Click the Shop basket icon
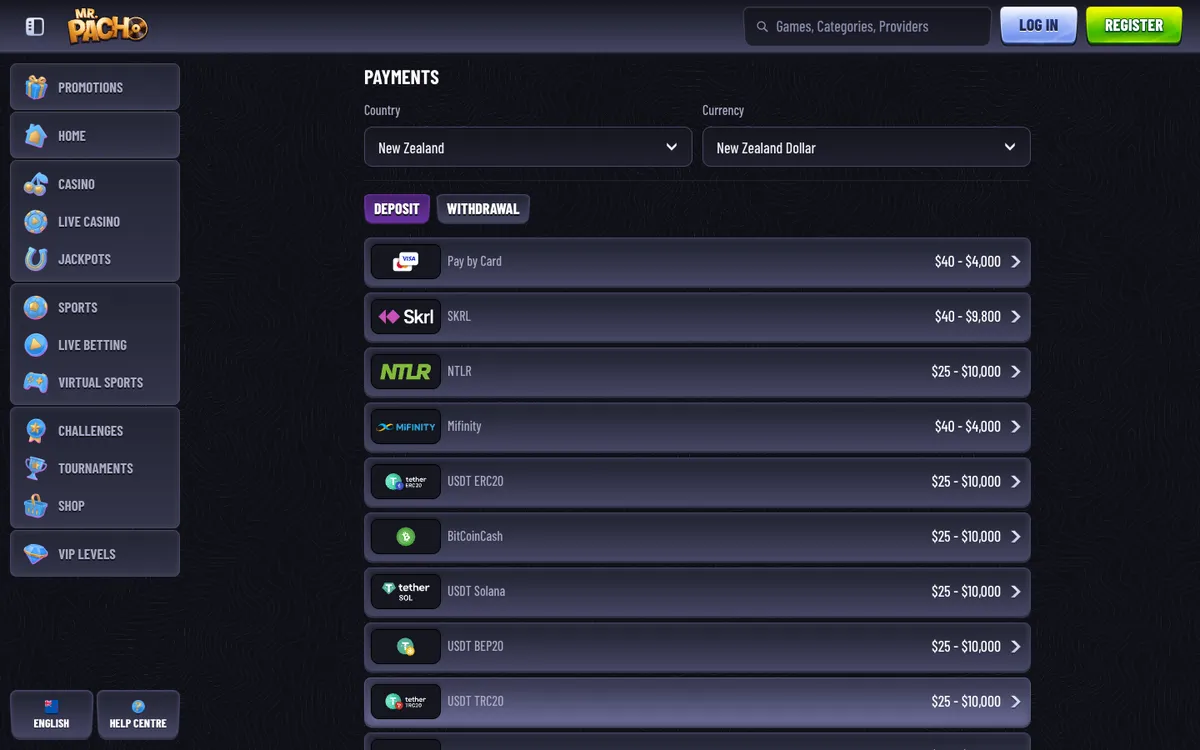Screen dimensions: 1200x750 click(36, 505)
